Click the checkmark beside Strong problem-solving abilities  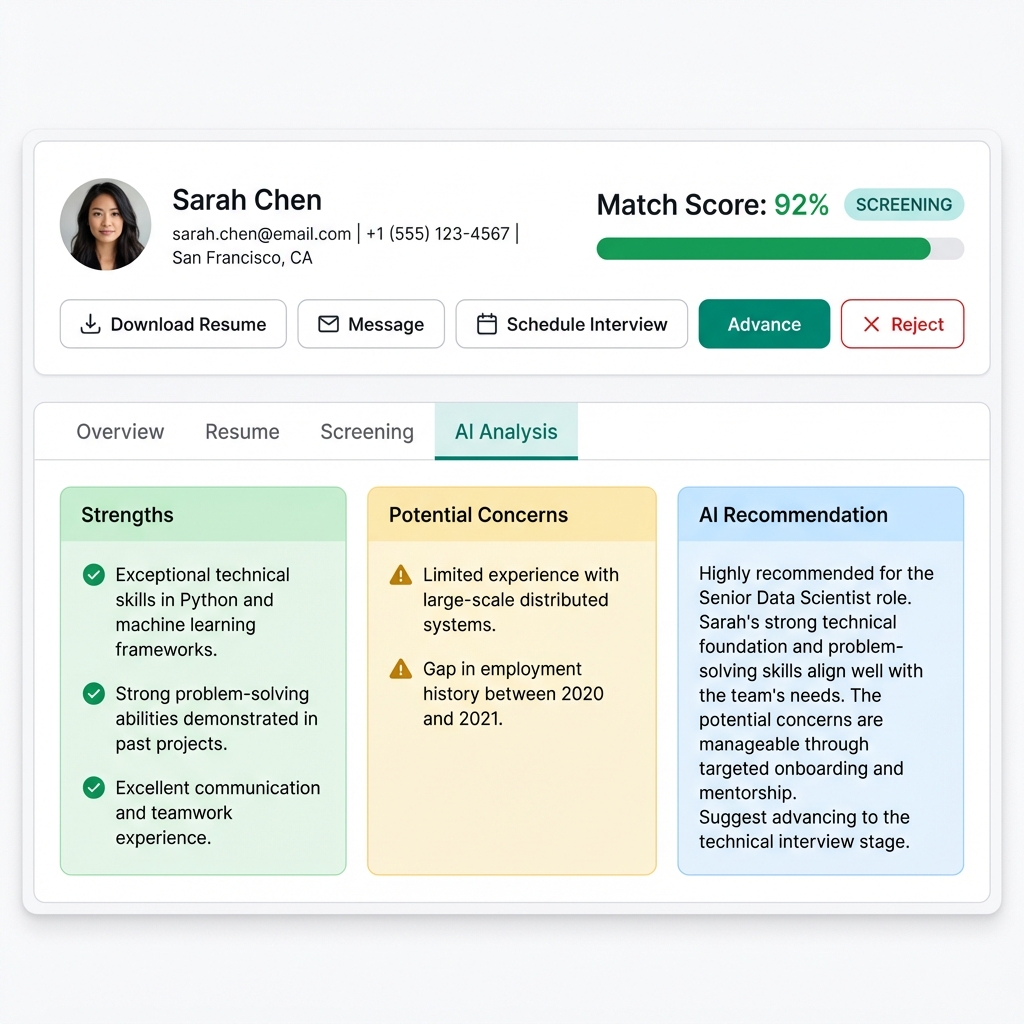(x=93, y=694)
